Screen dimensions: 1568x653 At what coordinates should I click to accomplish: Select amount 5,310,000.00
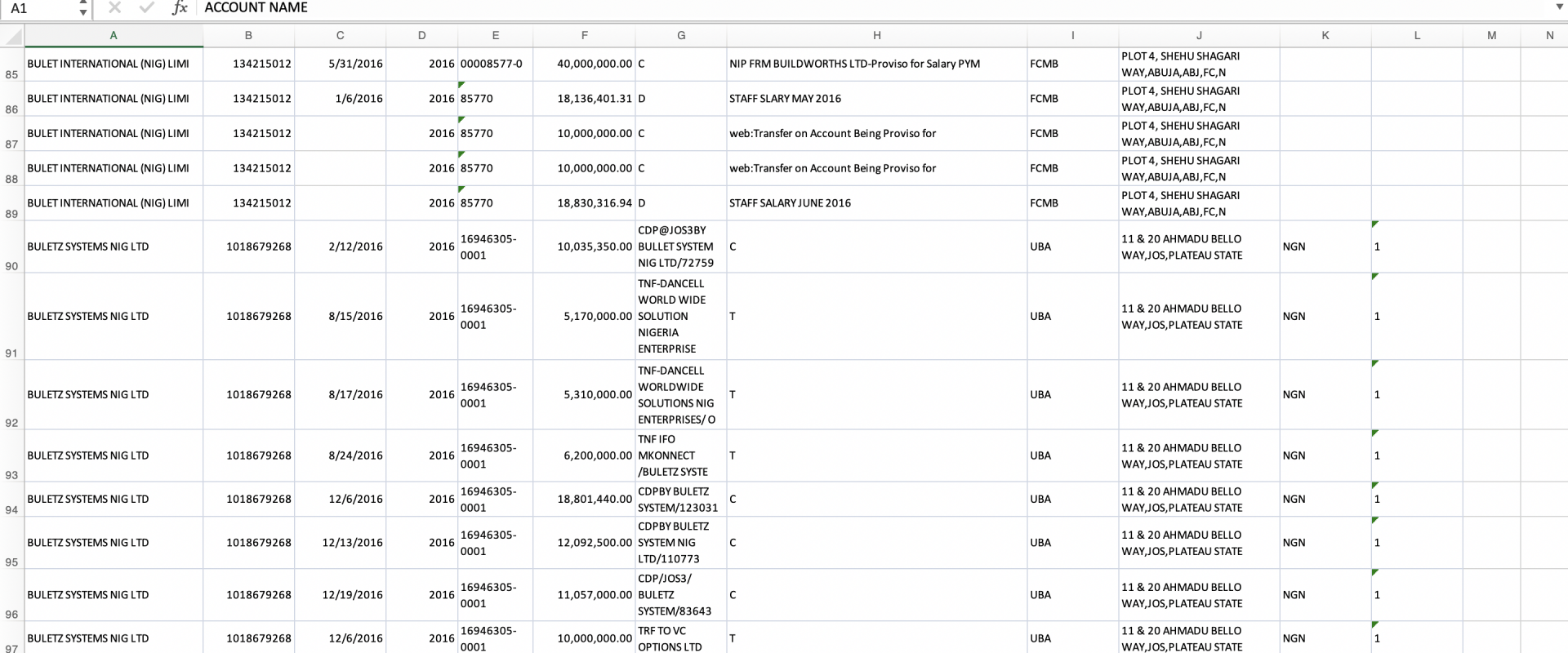[584, 395]
